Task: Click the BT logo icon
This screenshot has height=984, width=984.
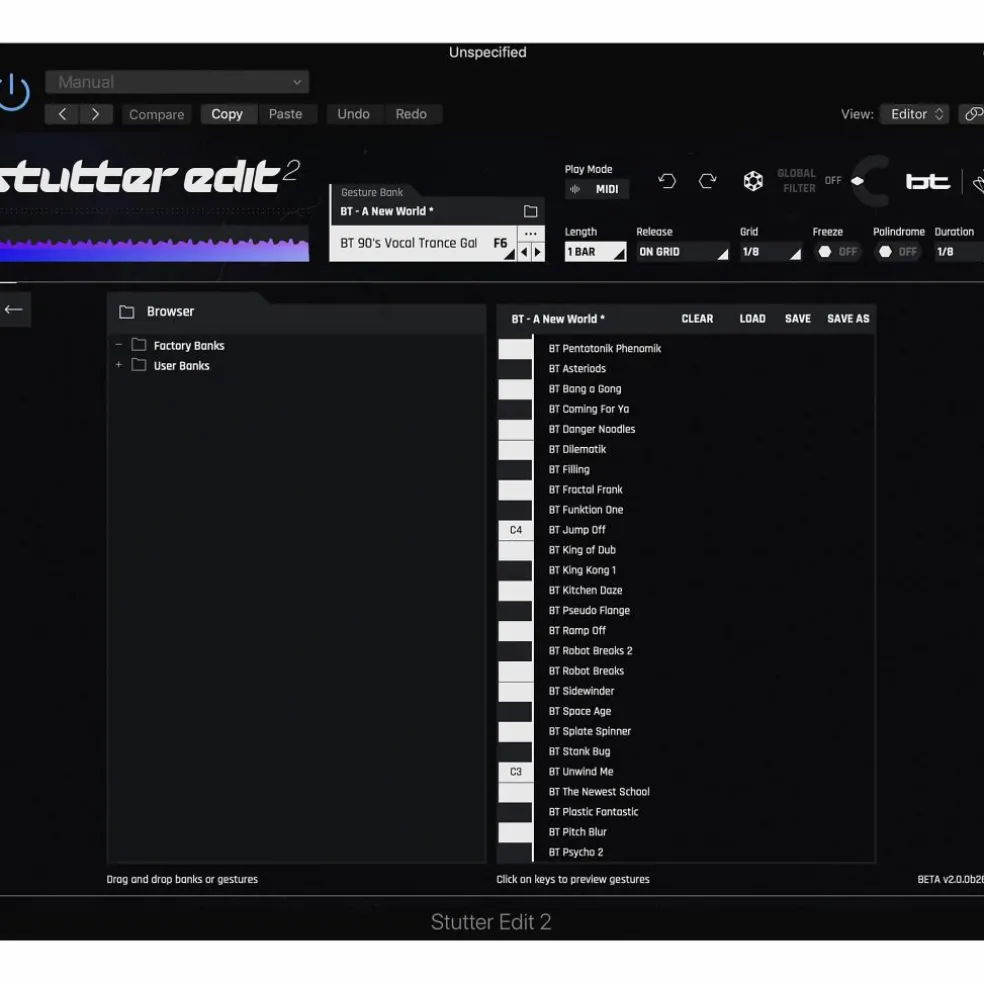Action: click(x=928, y=182)
